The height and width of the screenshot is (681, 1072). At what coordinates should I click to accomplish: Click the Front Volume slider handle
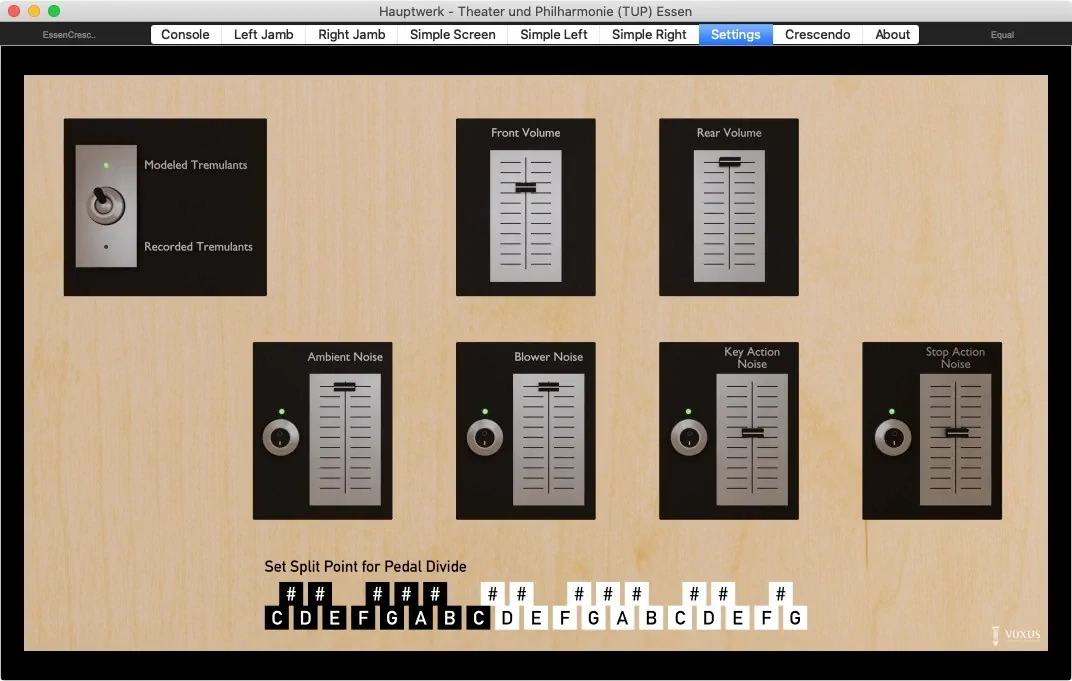pos(526,188)
